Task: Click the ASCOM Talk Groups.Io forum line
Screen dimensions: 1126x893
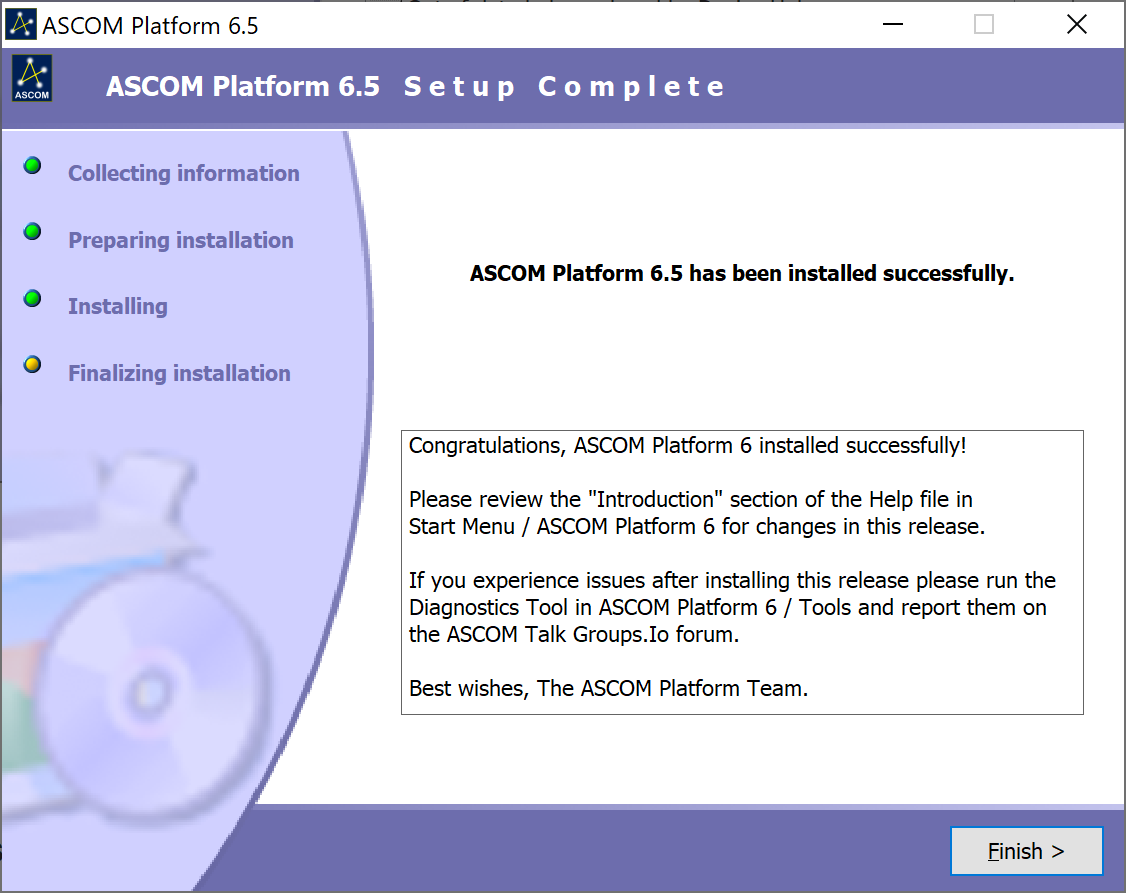Action: tap(574, 635)
